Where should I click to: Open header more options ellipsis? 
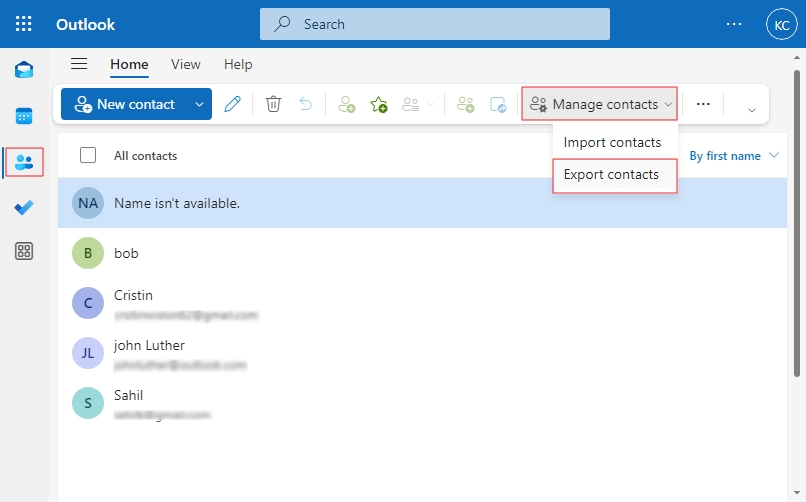(x=734, y=24)
